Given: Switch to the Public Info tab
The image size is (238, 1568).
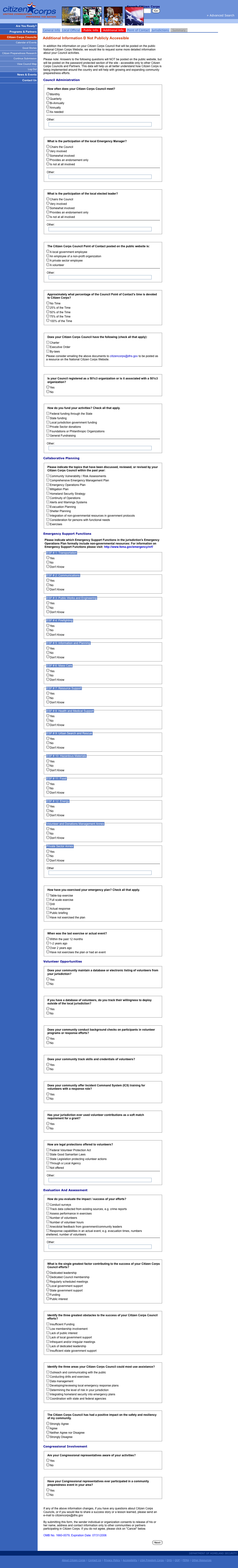Looking at the screenshot, I should pyautogui.click(x=91, y=30).
